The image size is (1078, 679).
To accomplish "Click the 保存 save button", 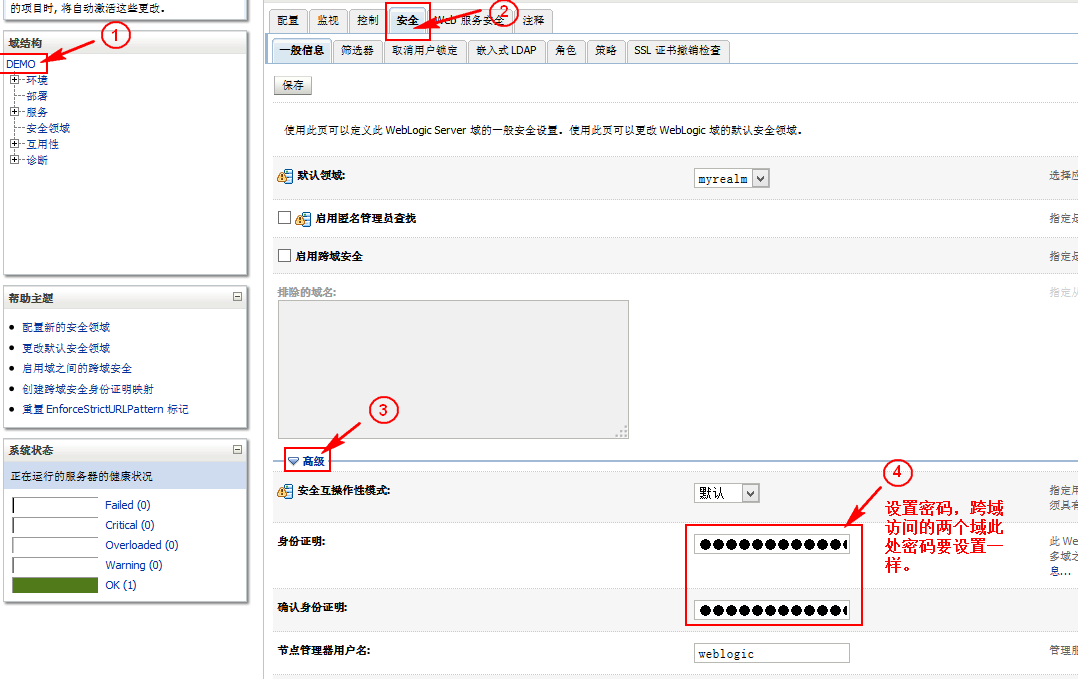I will 293,86.
